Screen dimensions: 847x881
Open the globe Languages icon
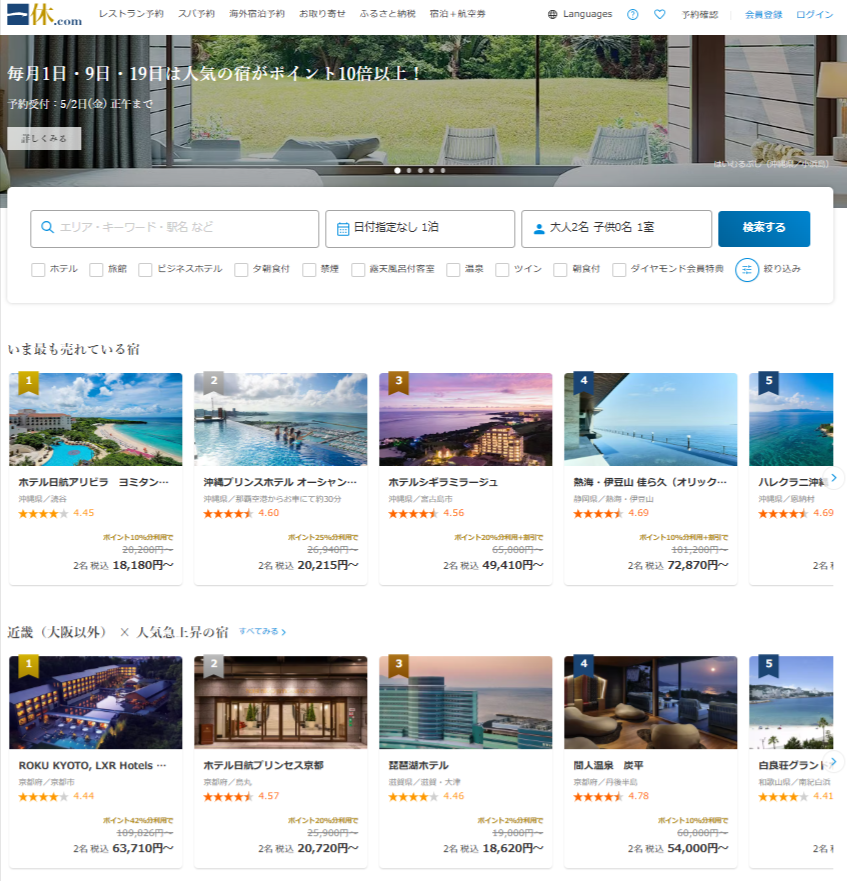click(552, 15)
